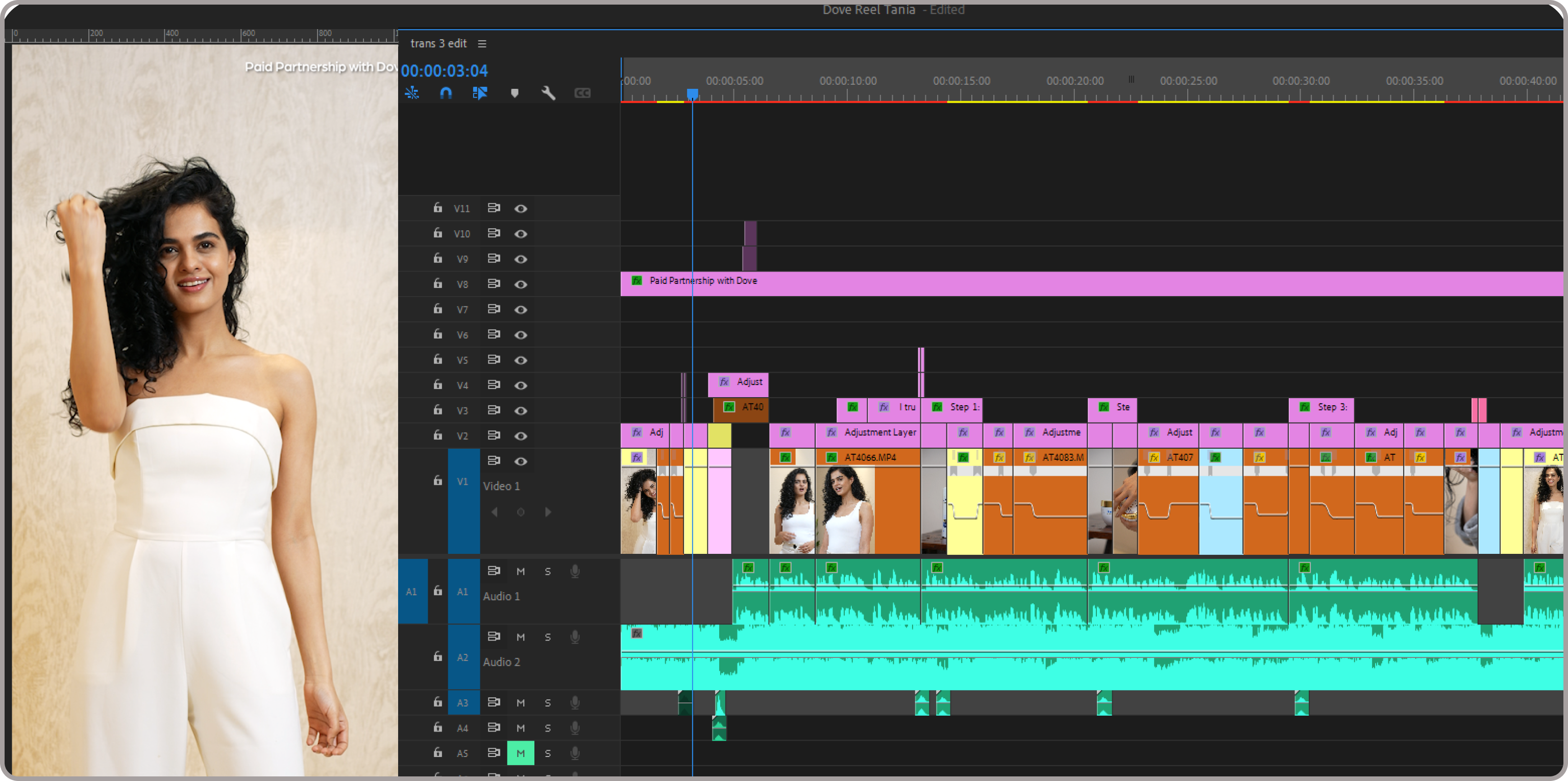1568x781 pixels.
Task: Click fx badge on Paid Partnership clip
Action: pyautogui.click(x=636, y=281)
